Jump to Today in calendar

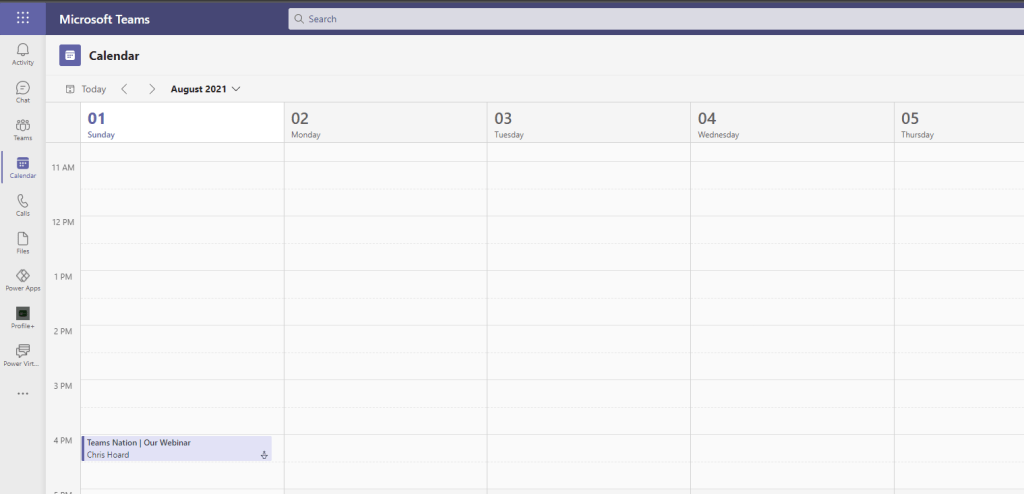86,89
